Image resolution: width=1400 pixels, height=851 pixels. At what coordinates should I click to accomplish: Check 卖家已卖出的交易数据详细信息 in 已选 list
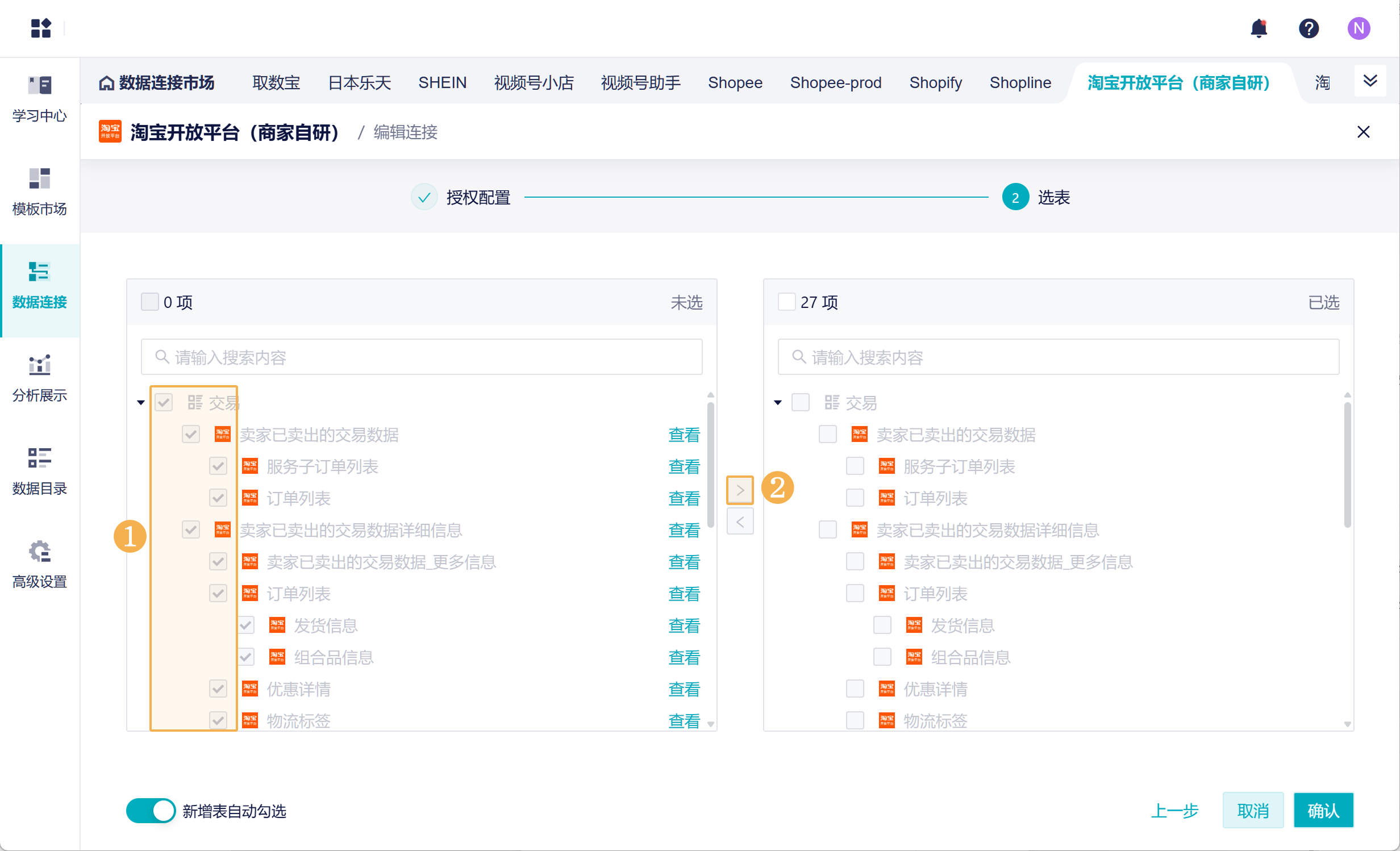pyautogui.click(x=828, y=530)
